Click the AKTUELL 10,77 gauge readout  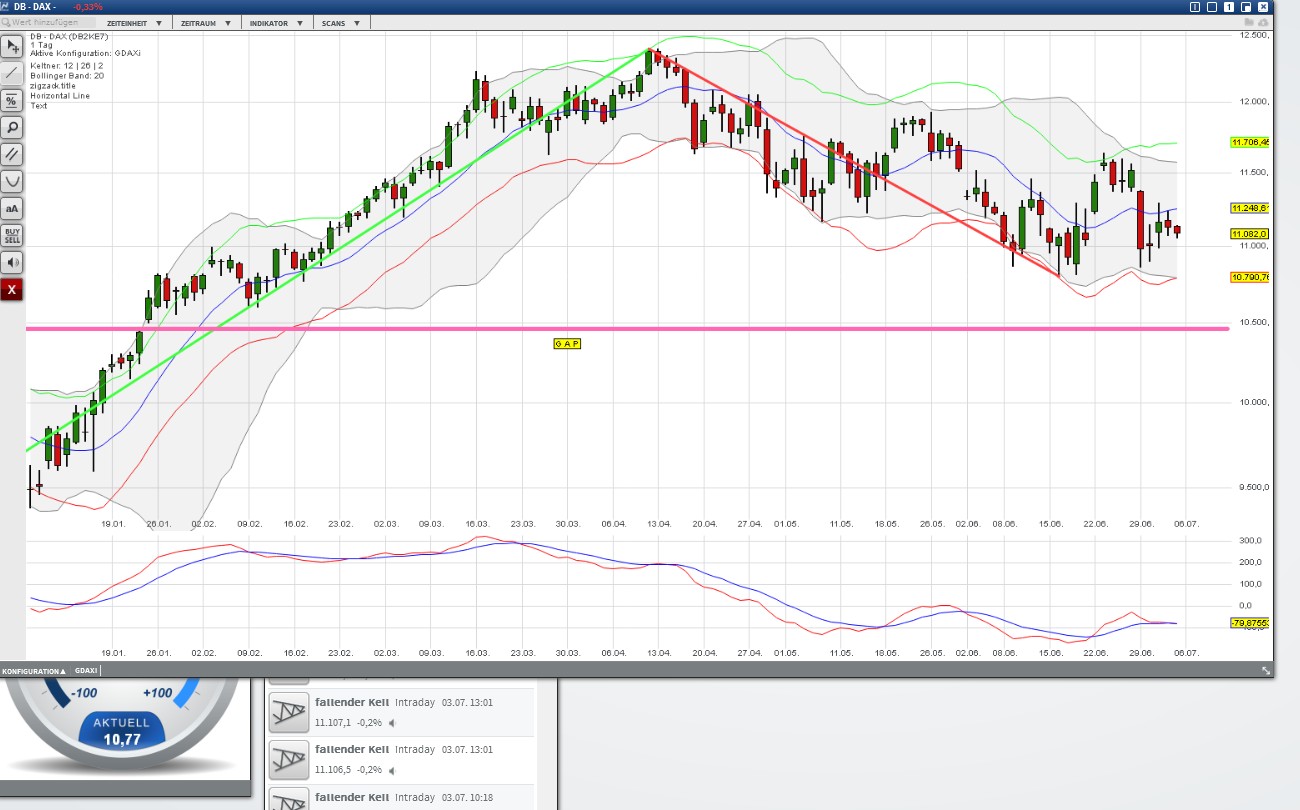point(121,733)
